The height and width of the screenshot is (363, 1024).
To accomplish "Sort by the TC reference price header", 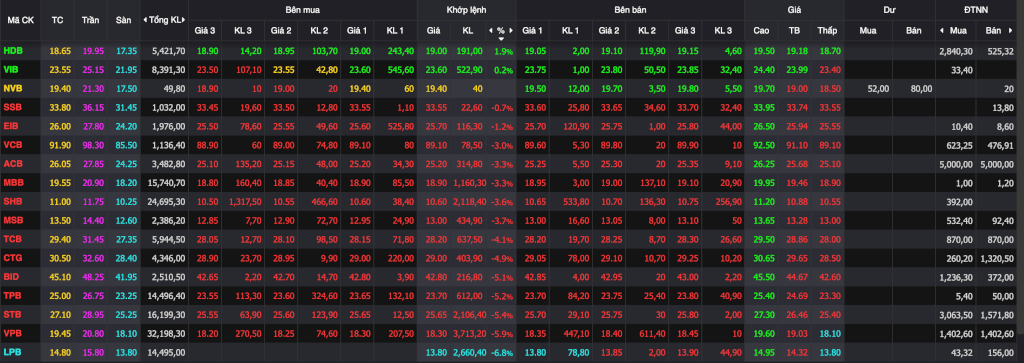I will [57, 20].
